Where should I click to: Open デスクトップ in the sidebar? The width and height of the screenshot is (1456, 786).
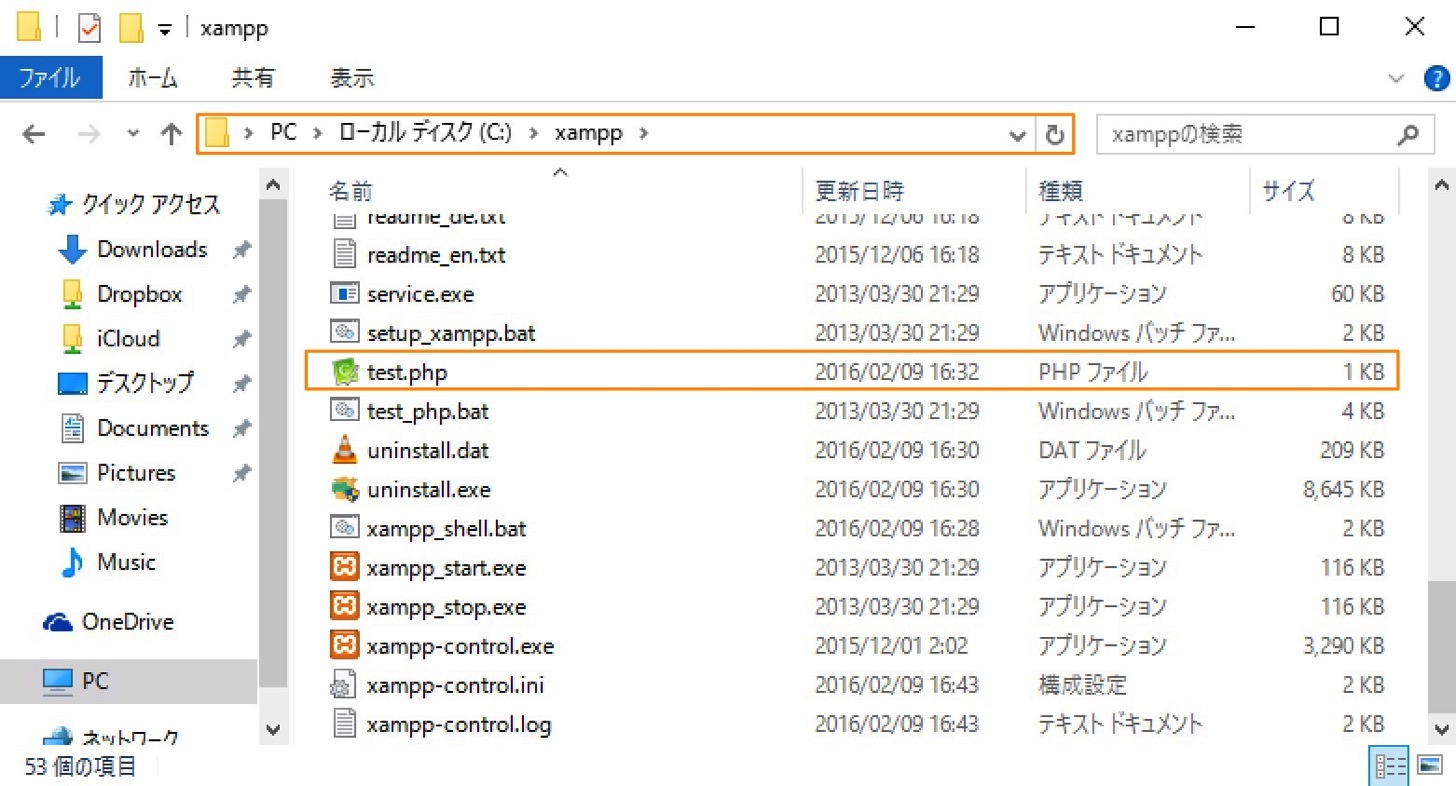pos(145,383)
